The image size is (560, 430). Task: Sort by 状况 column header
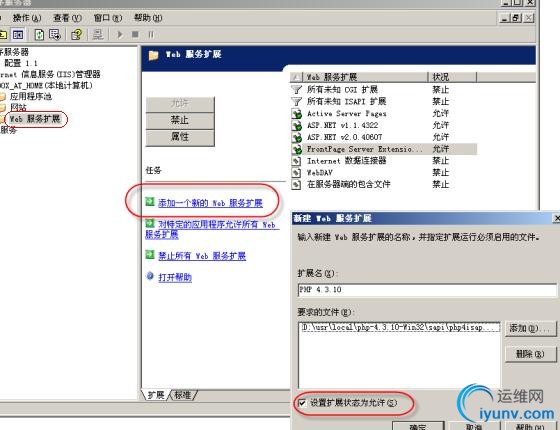click(452, 77)
